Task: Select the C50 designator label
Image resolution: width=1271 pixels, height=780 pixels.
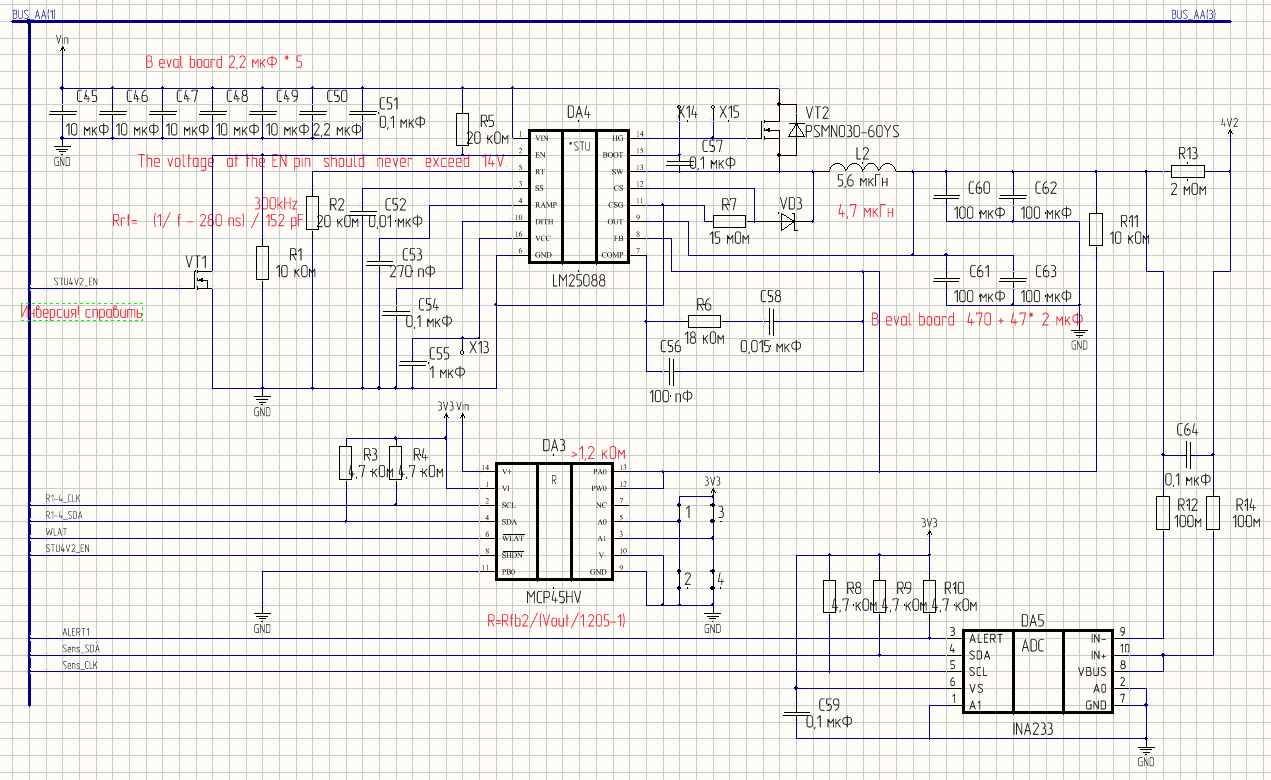Action: [x=337, y=97]
